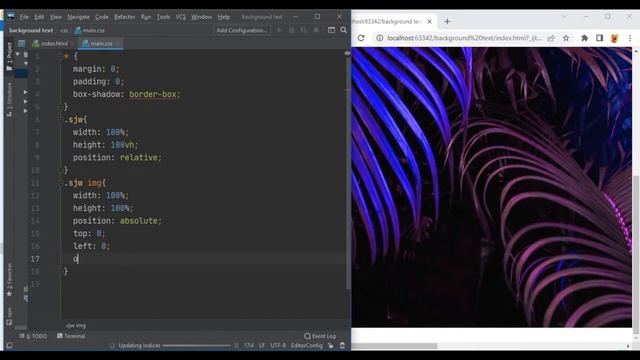
Task: Click the eye inspection icon in editor corner
Action: tap(347, 53)
